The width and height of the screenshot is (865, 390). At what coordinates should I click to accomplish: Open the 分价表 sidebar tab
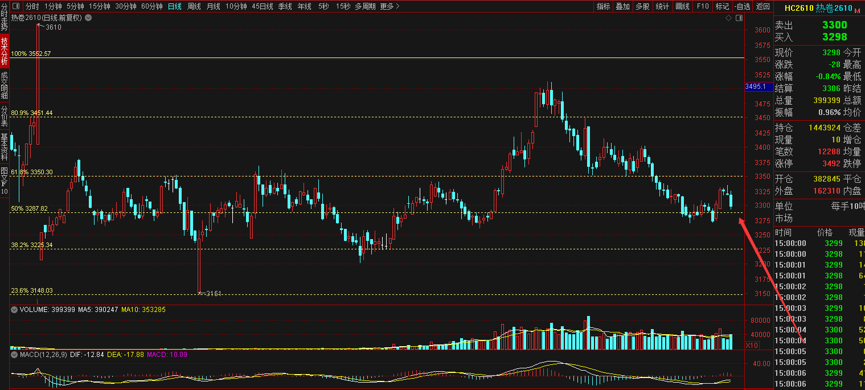click(x=4, y=117)
